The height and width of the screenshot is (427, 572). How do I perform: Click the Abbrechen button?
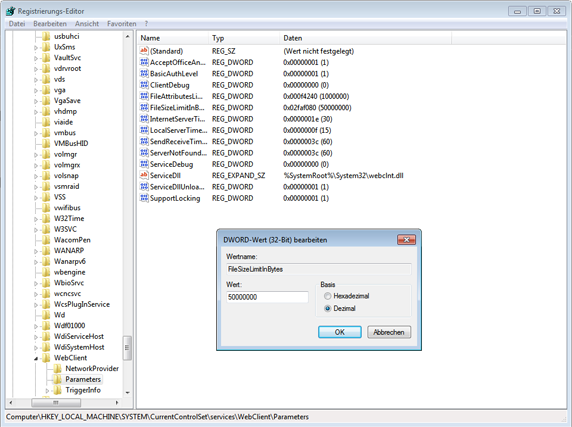(389, 332)
